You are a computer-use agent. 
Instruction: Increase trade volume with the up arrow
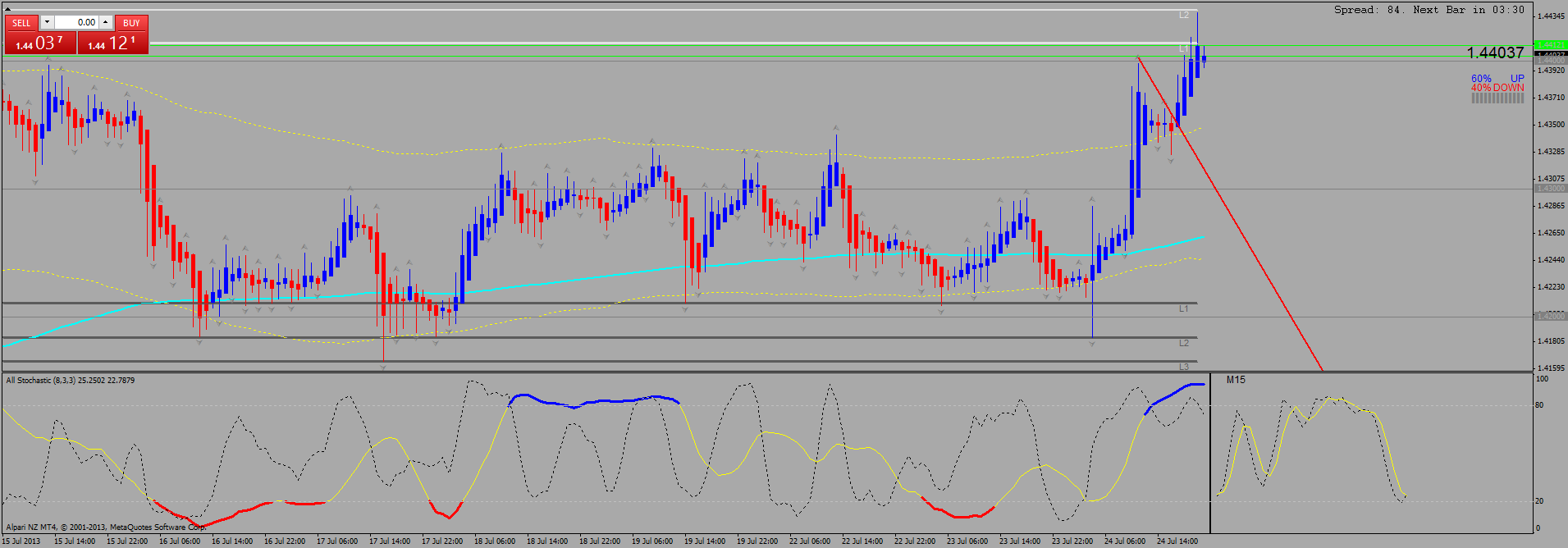(106, 22)
